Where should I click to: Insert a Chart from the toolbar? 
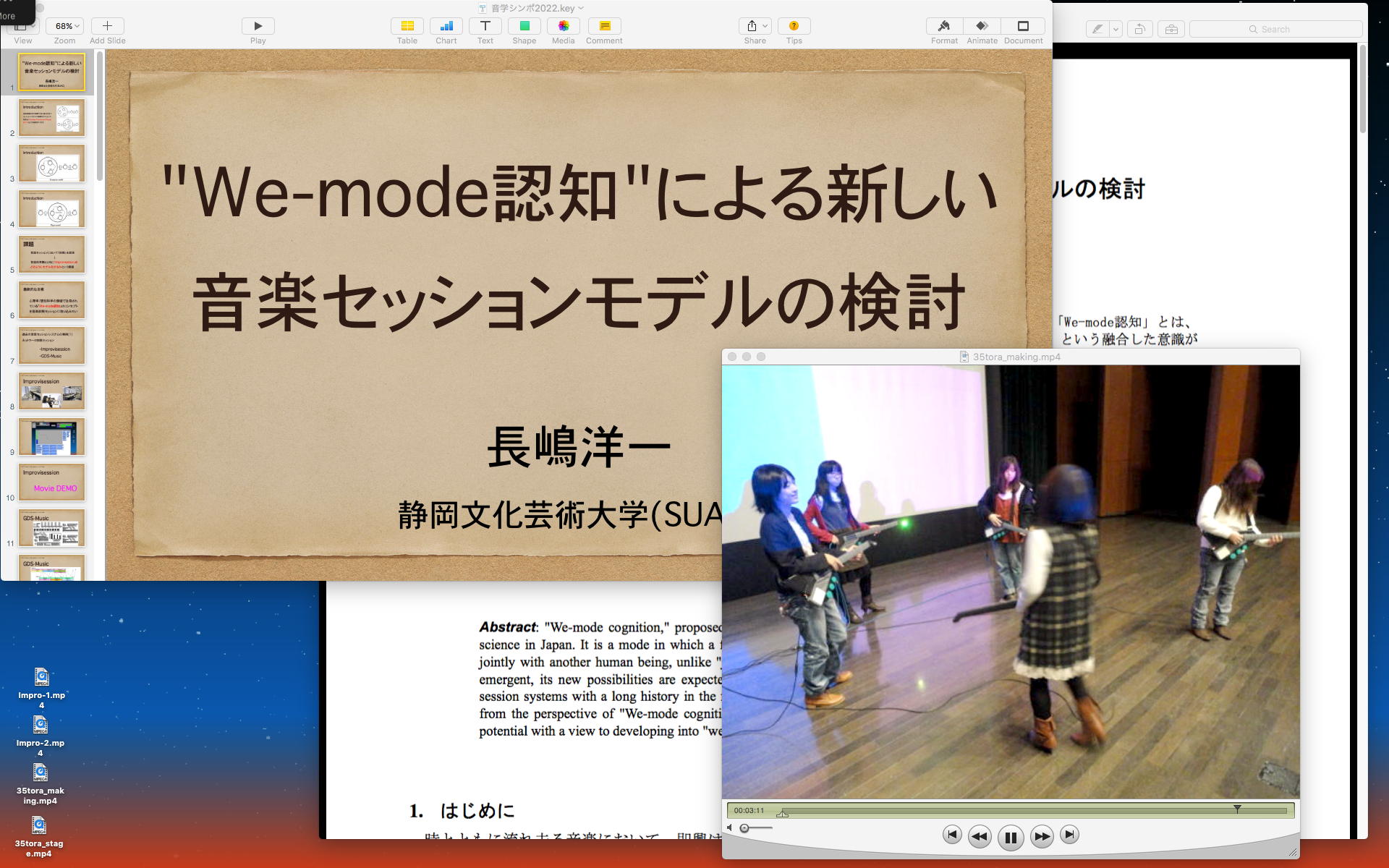pos(446,27)
